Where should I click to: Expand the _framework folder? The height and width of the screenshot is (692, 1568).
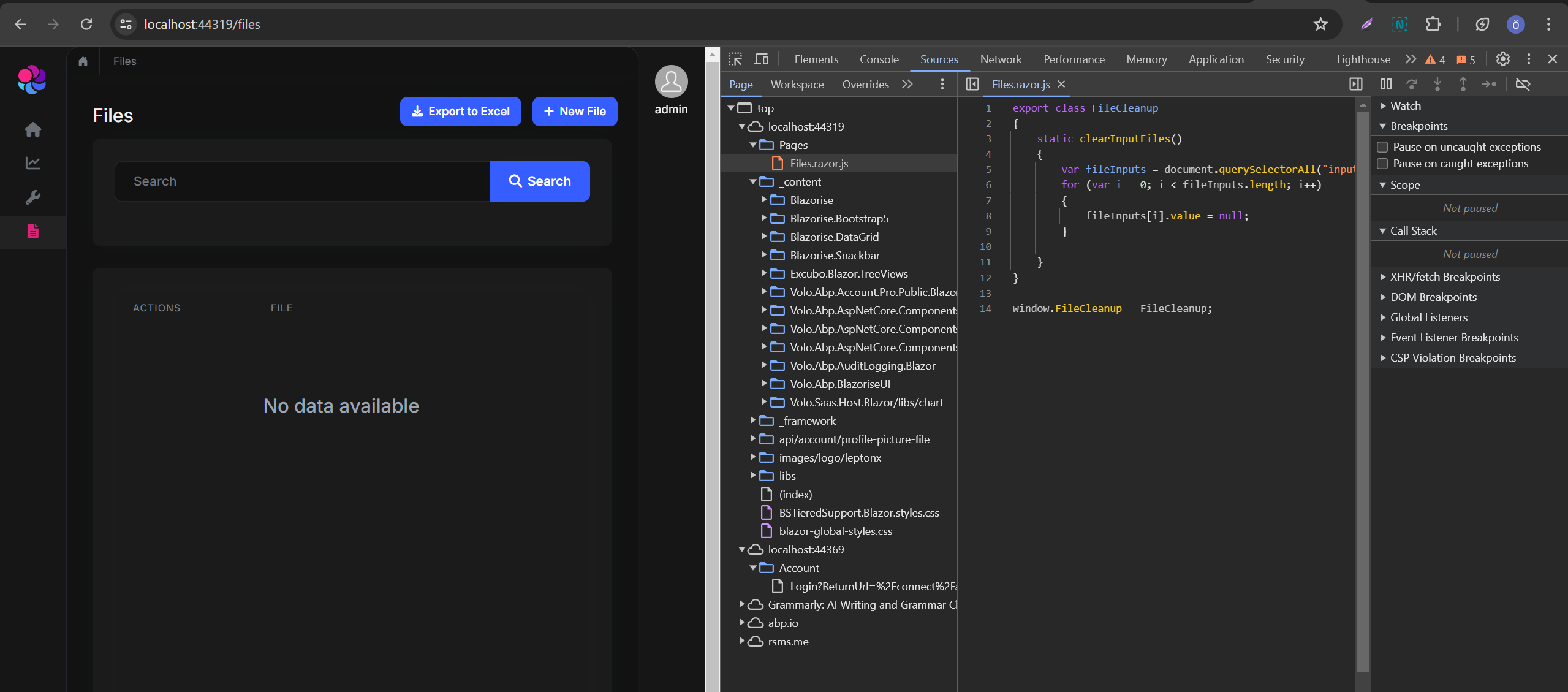[753, 420]
